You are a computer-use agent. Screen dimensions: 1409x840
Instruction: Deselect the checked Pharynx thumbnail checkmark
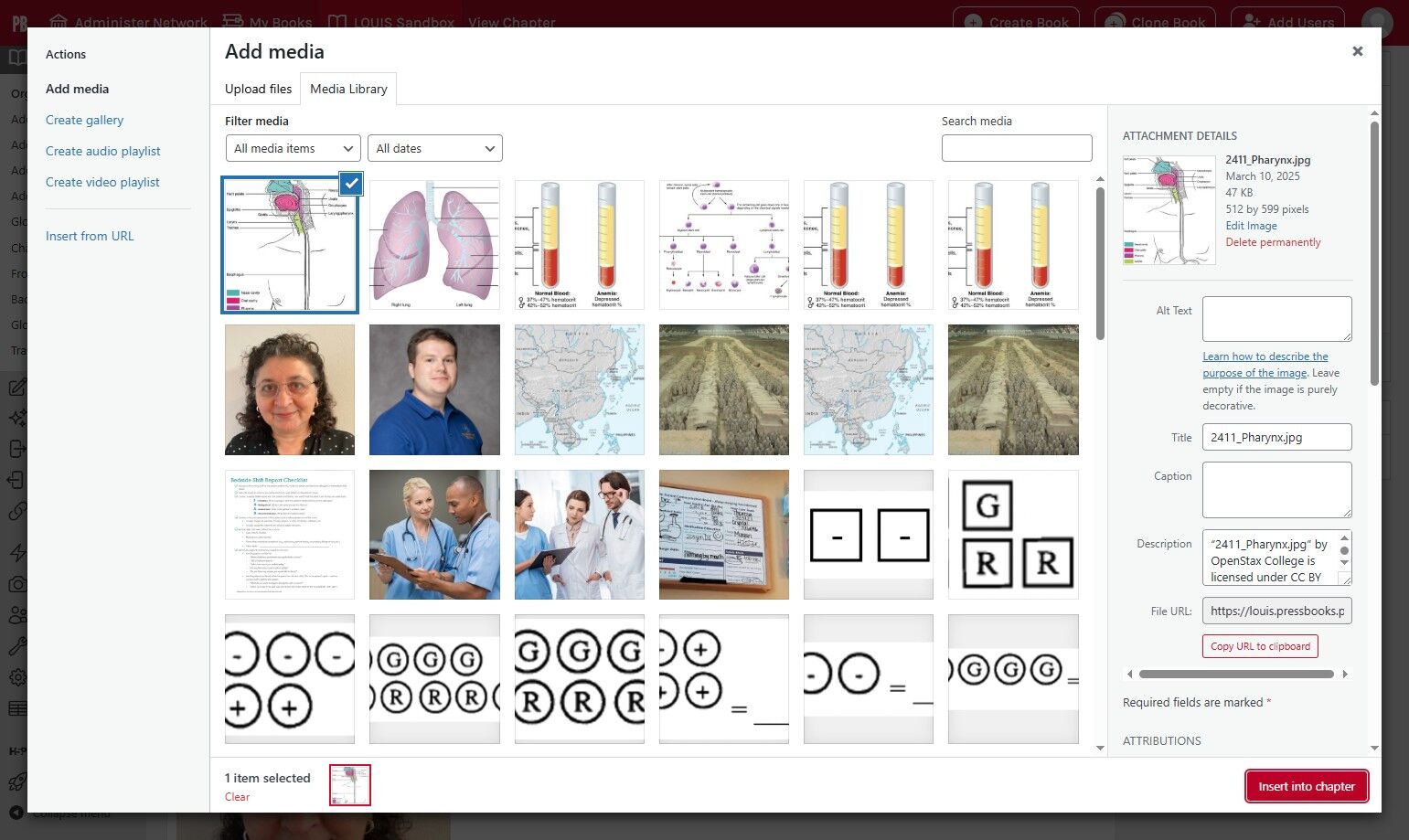[351, 184]
